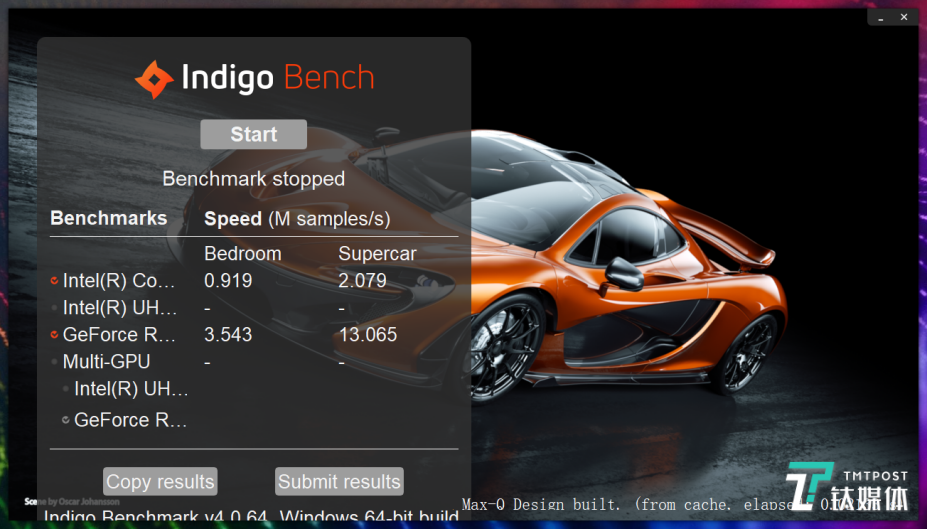The width and height of the screenshot is (927, 529).
Task: Minimize the Indigo Bench window
Action: [x=881, y=18]
